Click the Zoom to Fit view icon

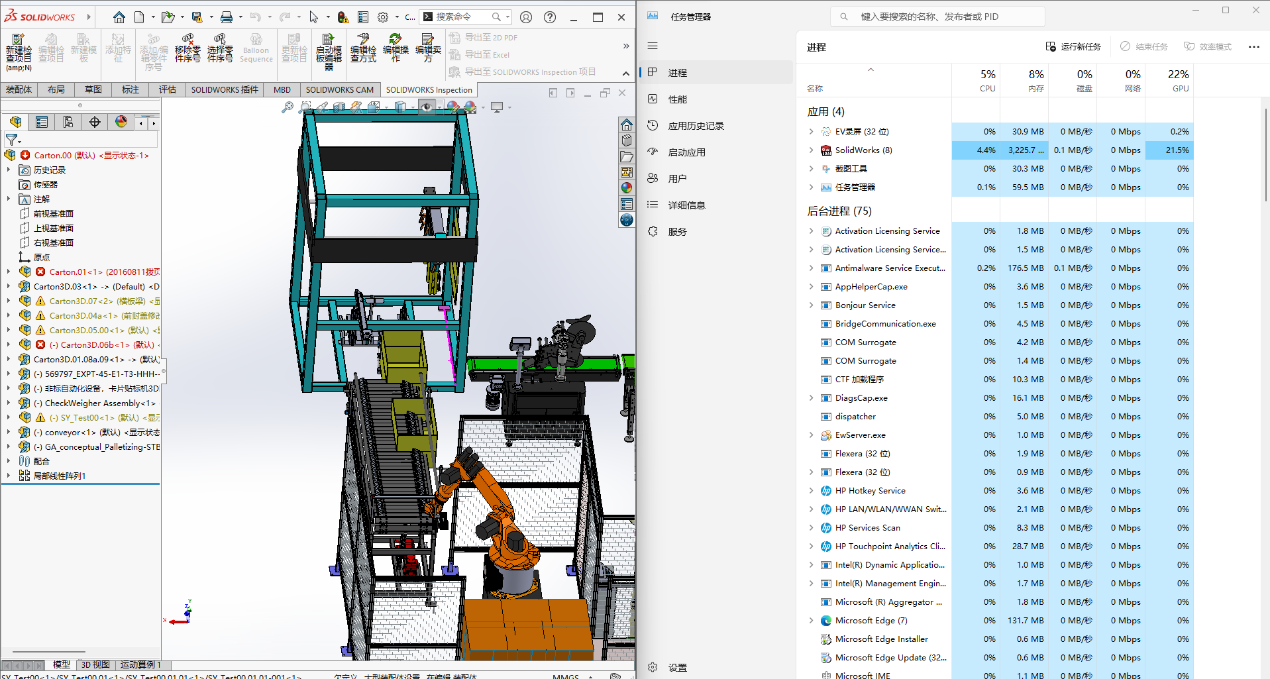pos(287,107)
